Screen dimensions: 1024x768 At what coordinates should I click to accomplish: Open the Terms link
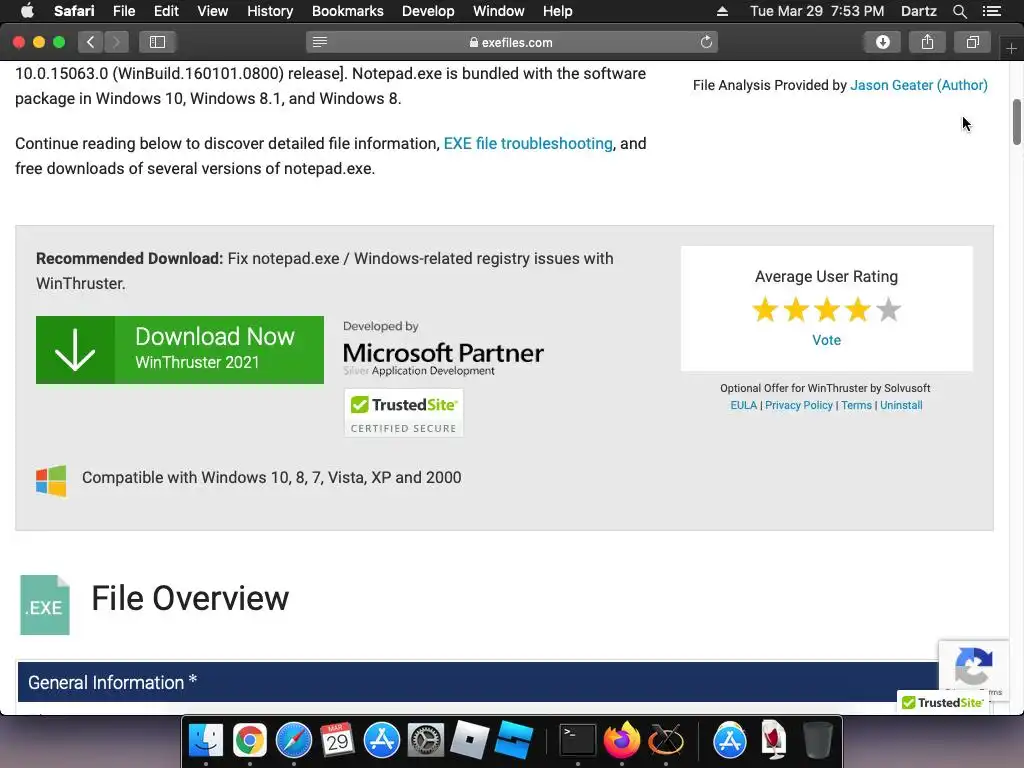click(856, 405)
